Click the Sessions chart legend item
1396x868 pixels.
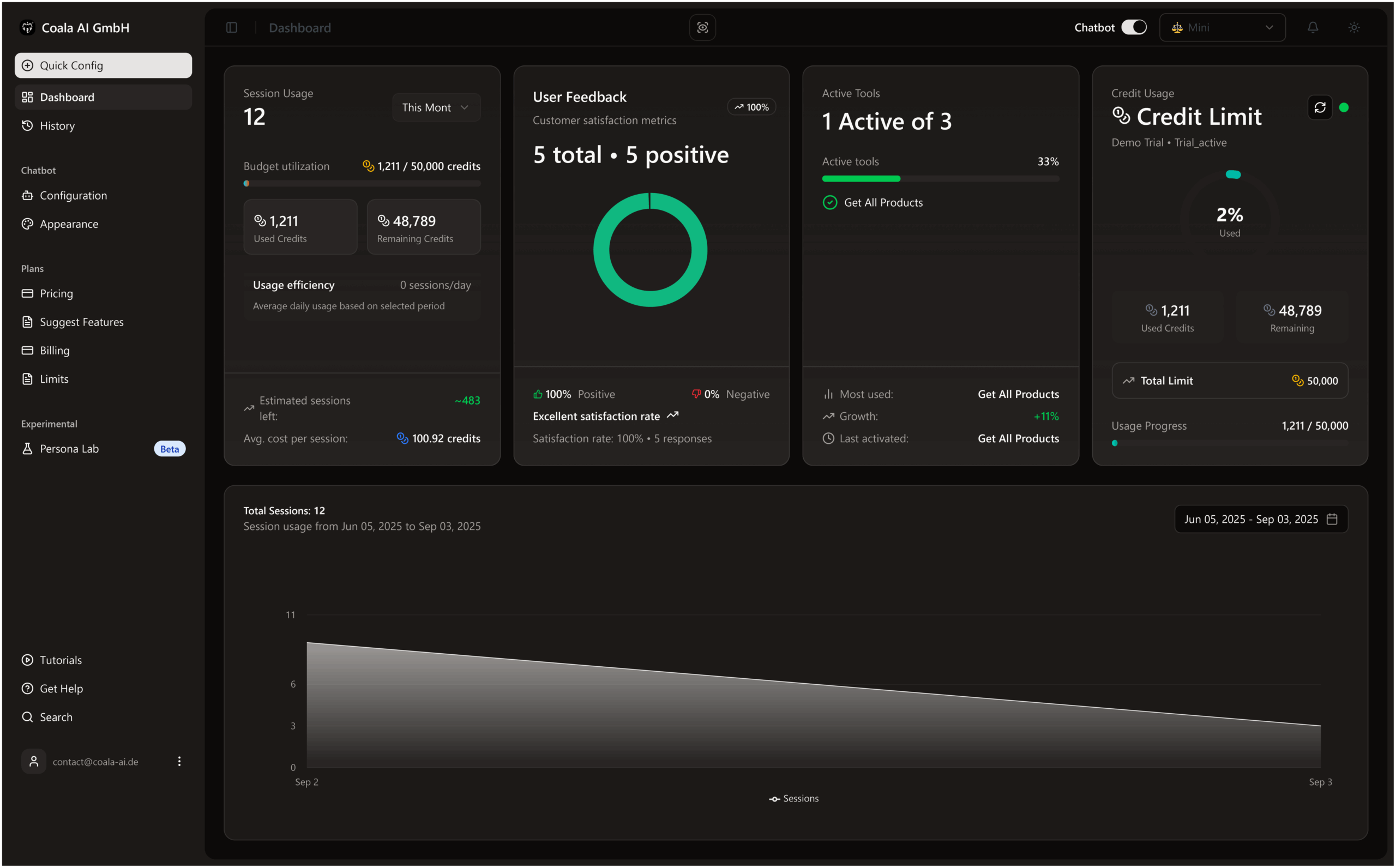point(794,799)
